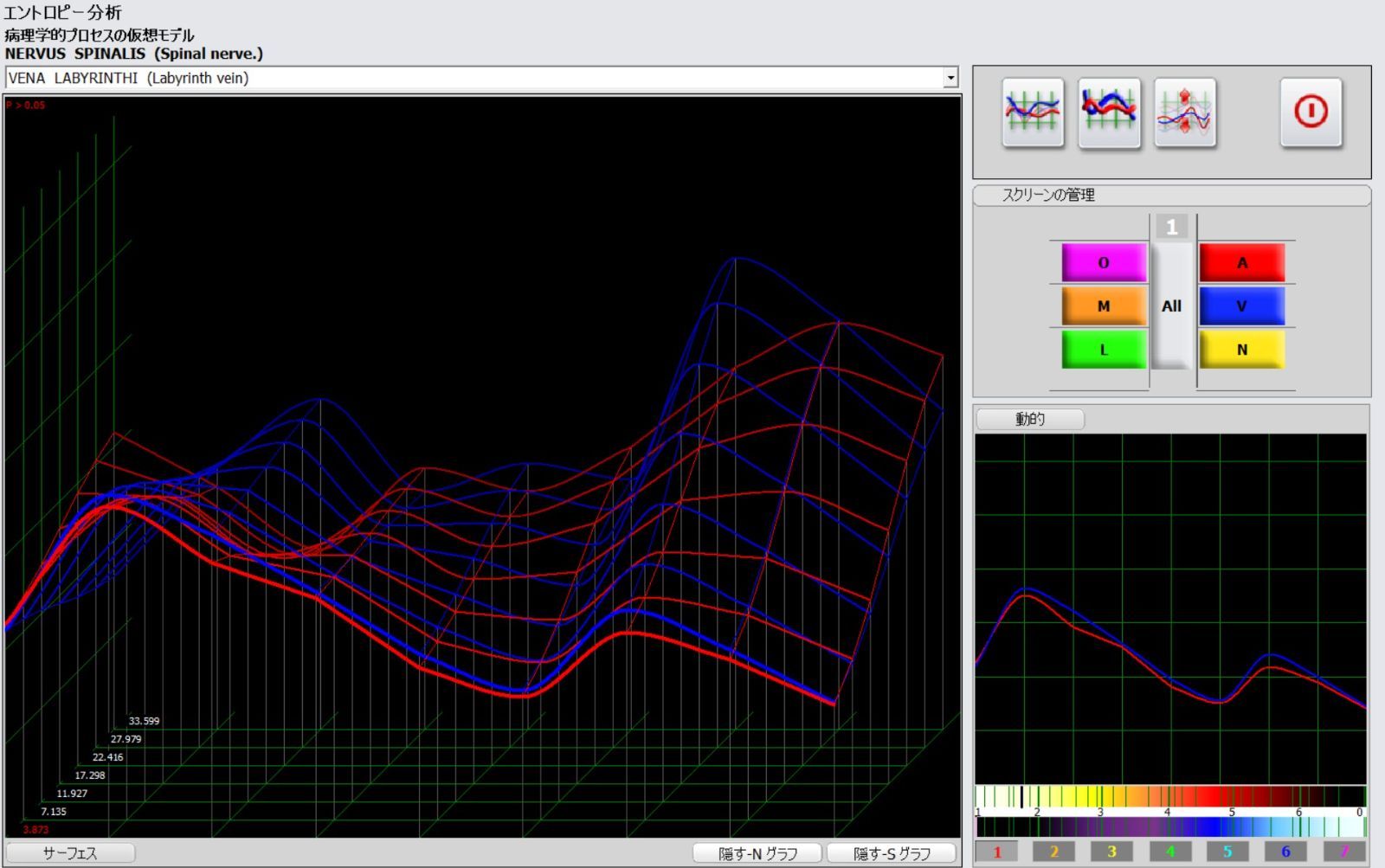
Task: Select the red A channel button
Action: tap(1241, 263)
